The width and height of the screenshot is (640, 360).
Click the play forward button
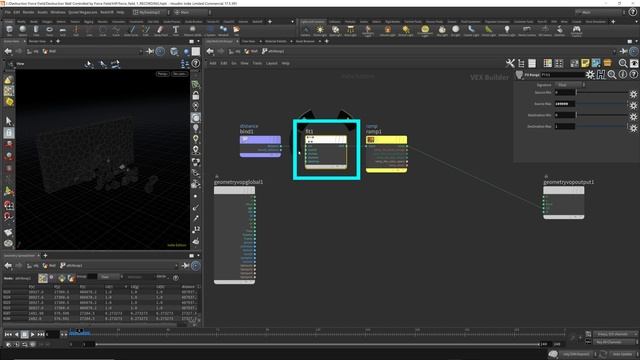[33, 334]
